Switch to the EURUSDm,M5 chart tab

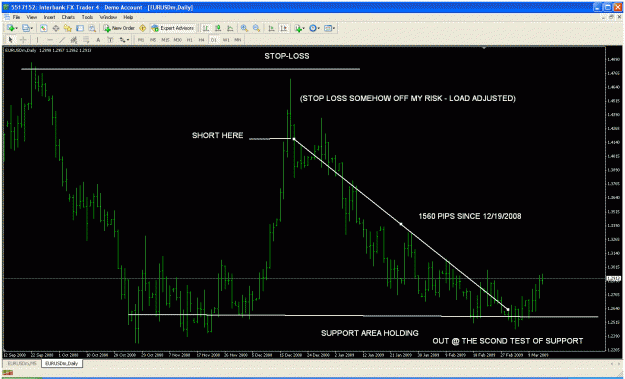pos(22,363)
